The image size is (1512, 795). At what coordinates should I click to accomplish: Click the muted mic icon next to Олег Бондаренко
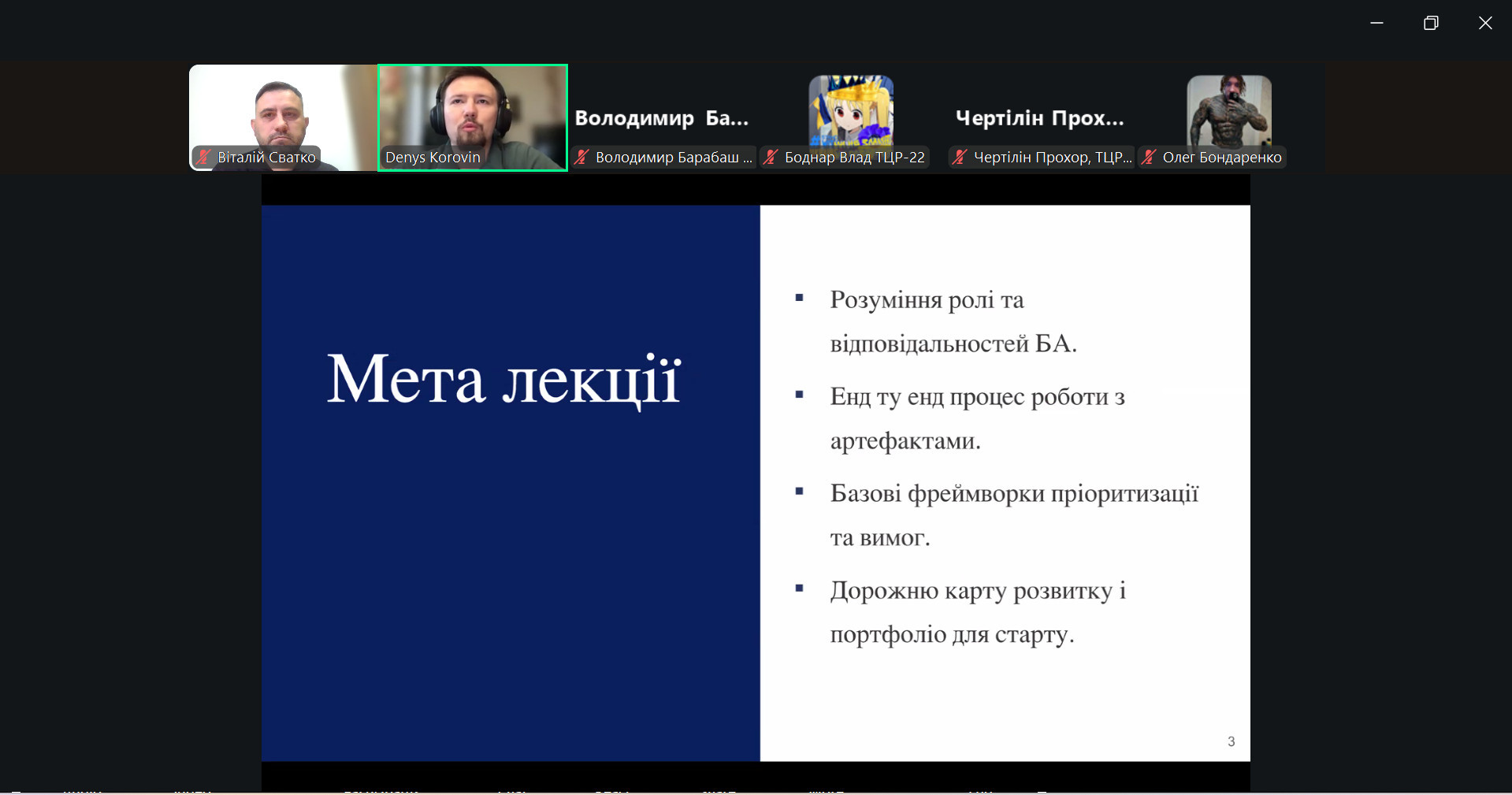pyautogui.click(x=1150, y=157)
